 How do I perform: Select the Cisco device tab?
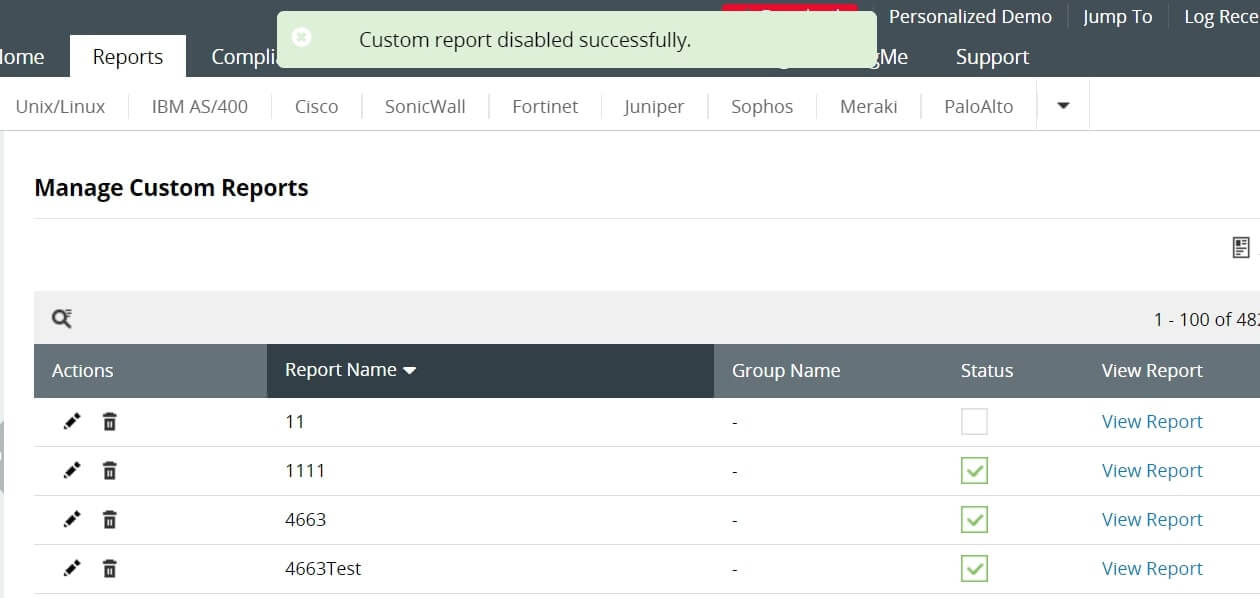(x=316, y=107)
